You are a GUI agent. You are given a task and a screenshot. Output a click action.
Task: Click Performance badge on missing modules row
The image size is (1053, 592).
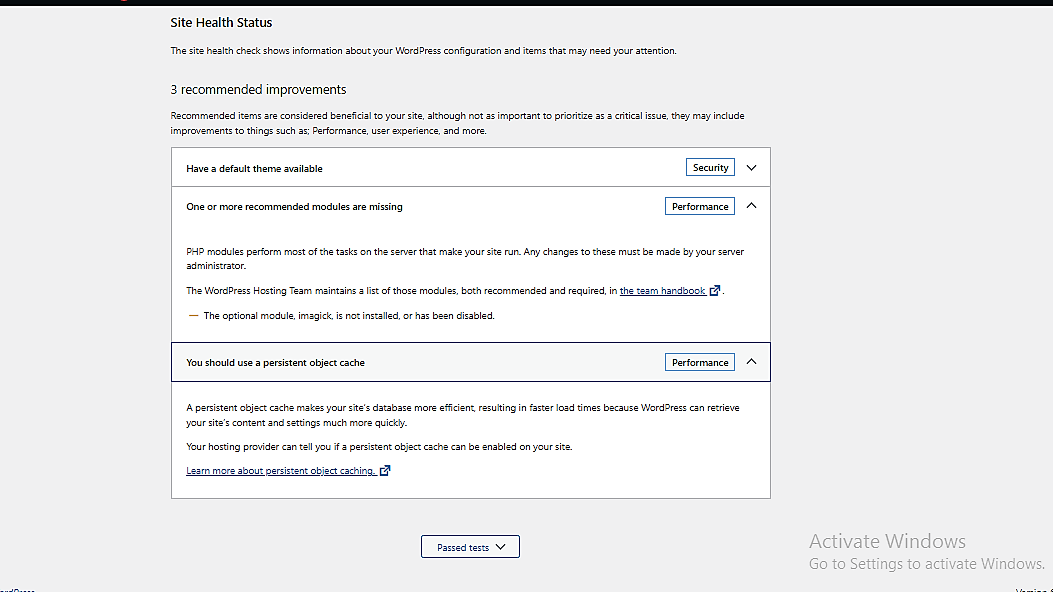pyautogui.click(x=699, y=206)
